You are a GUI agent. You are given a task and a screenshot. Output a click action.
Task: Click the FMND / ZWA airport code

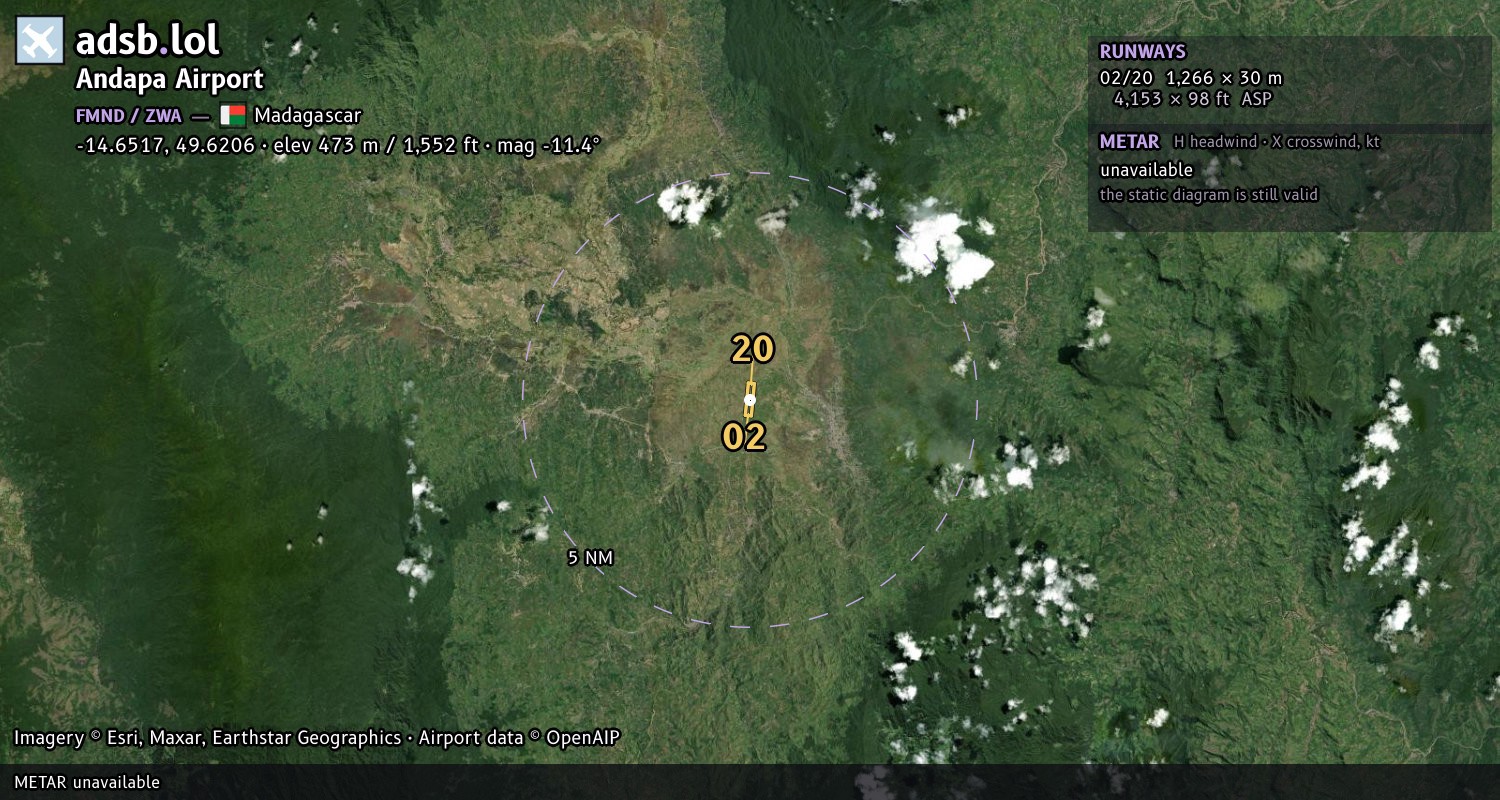(129, 115)
